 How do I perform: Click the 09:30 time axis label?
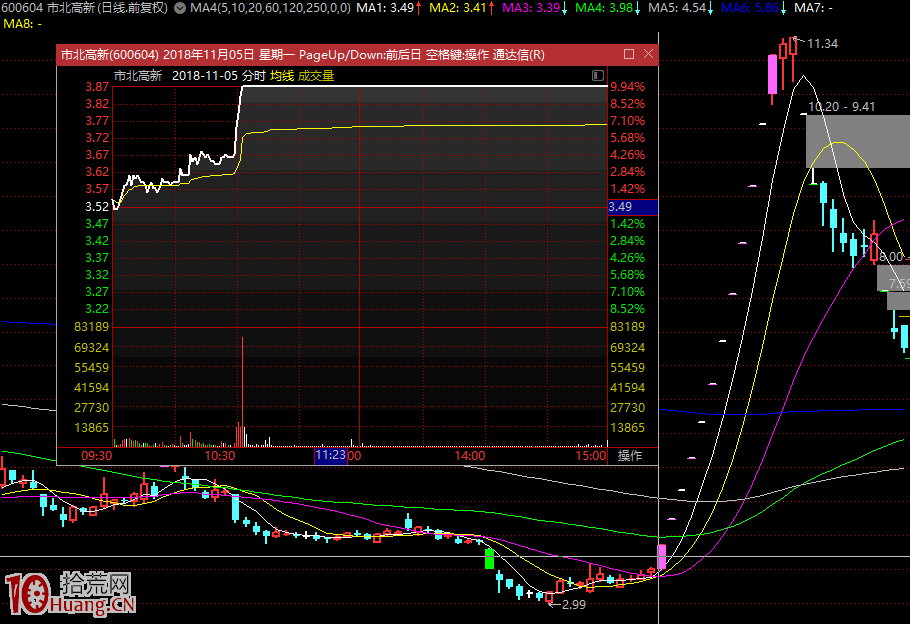tap(96, 456)
